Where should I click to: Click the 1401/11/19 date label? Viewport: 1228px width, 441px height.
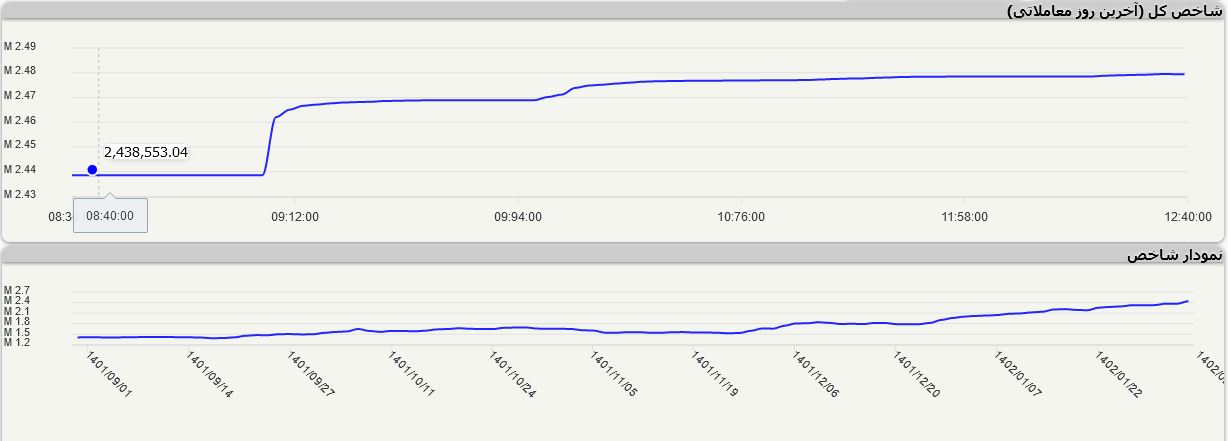click(714, 374)
